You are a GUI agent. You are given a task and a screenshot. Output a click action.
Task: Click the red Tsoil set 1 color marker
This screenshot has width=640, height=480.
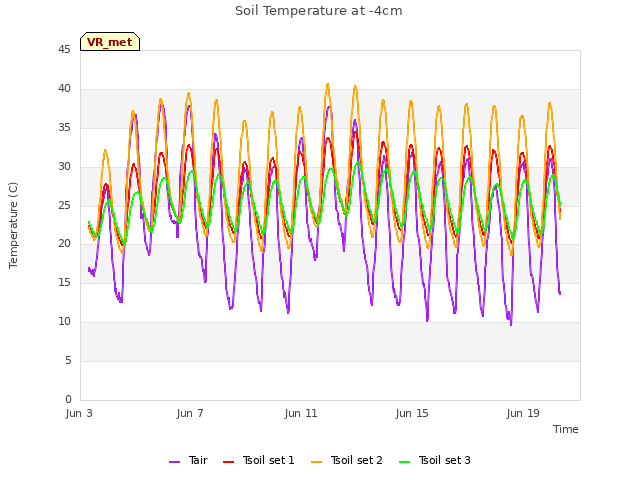pyautogui.click(x=229, y=462)
